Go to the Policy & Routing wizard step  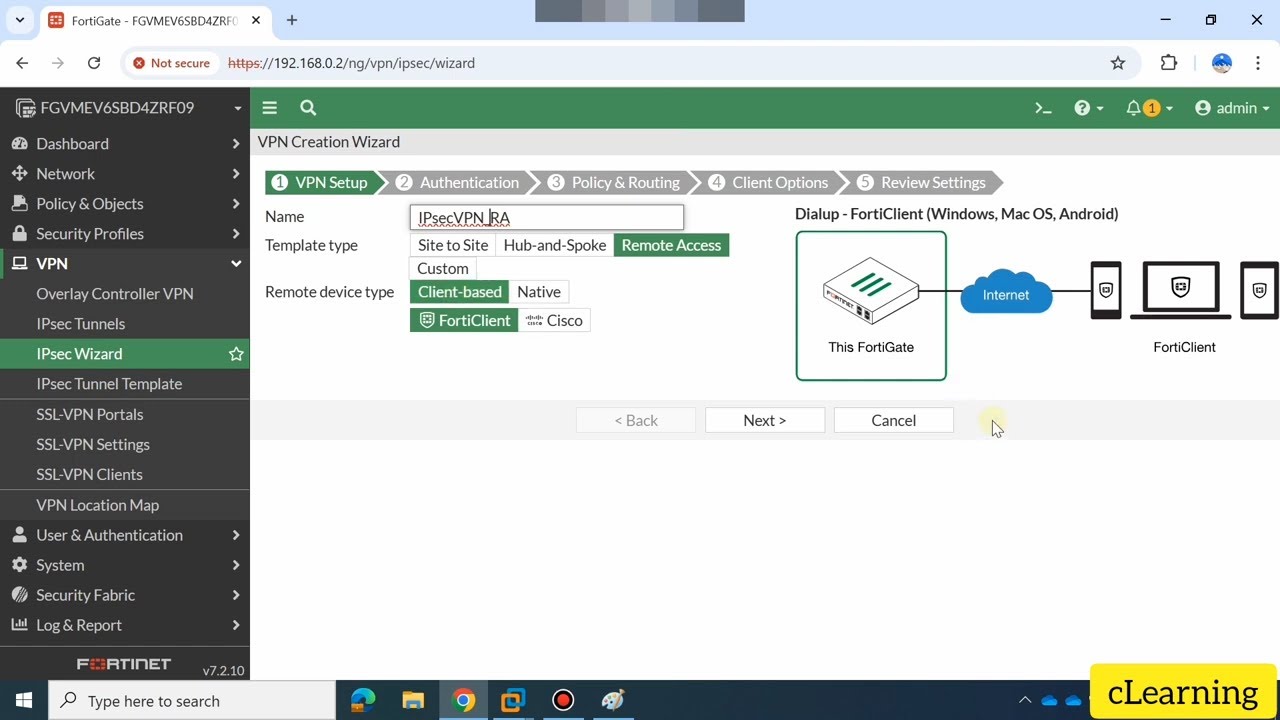point(613,183)
